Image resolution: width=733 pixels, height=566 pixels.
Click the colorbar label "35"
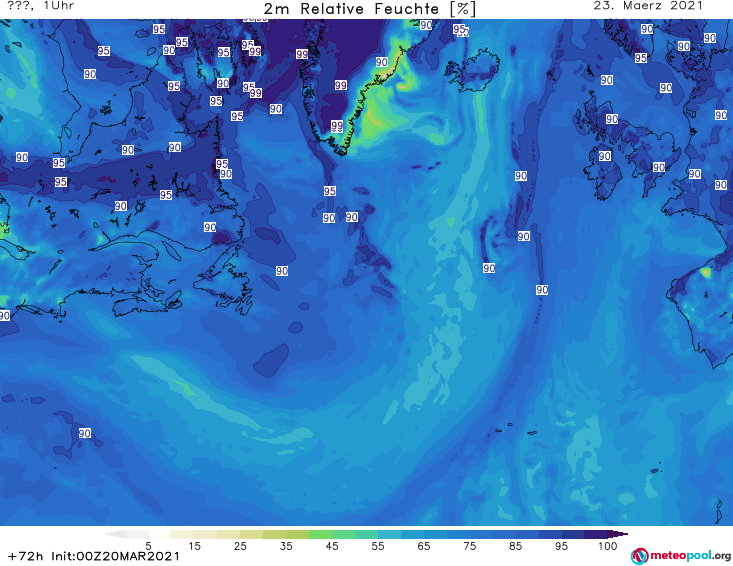(x=286, y=545)
